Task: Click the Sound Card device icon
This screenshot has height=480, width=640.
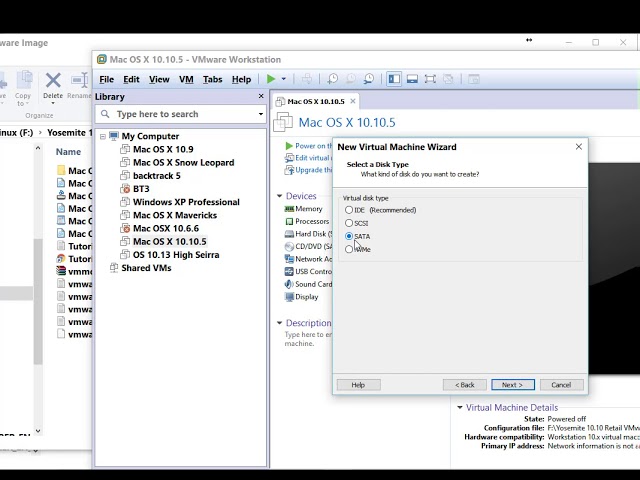Action: tap(289, 284)
